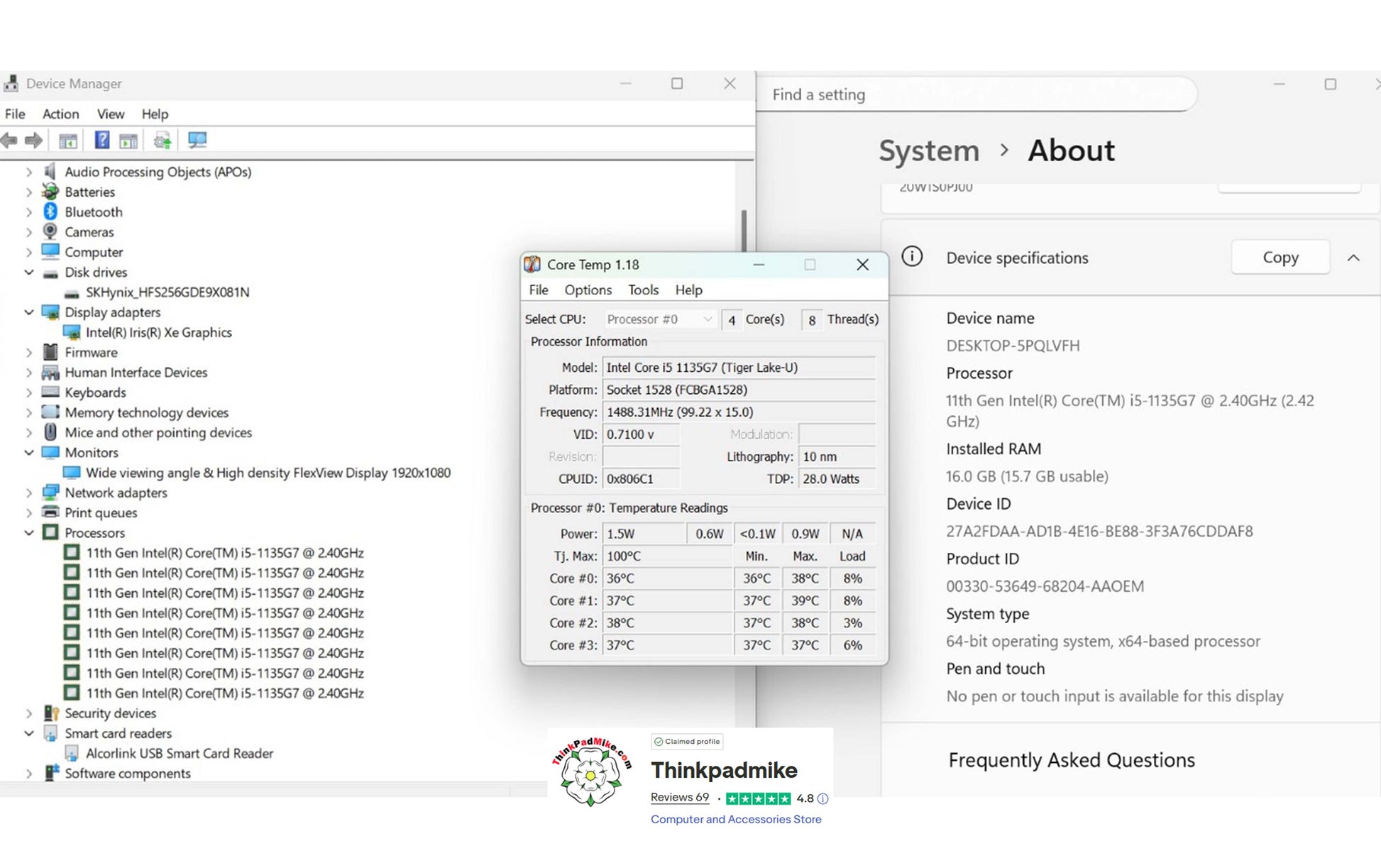Image resolution: width=1381 pixels, height=868 pixels.
Task: Open the Action menu in Device Manager
Action: (x=60, y=114)
